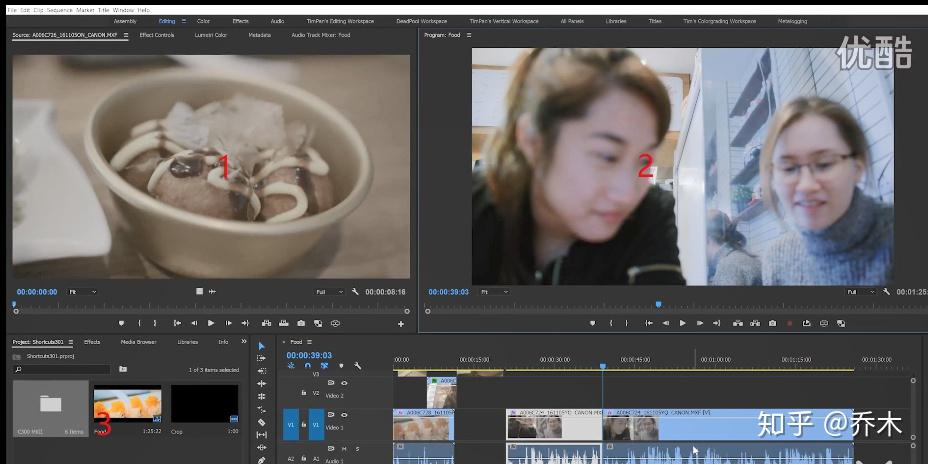Image resolution: width=928 pixels, height=464 pixels.
Task: Open the Sequence menu
Action: (59, 10)
